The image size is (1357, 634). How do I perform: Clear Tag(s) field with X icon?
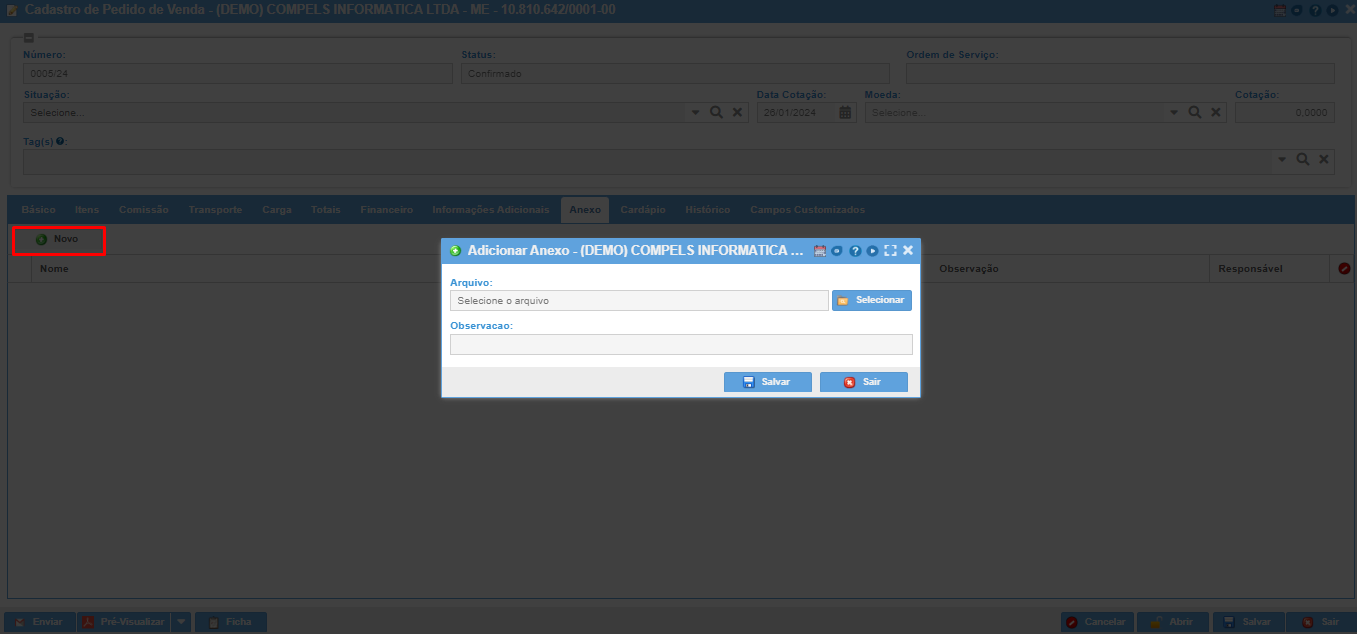point(1324,160)
